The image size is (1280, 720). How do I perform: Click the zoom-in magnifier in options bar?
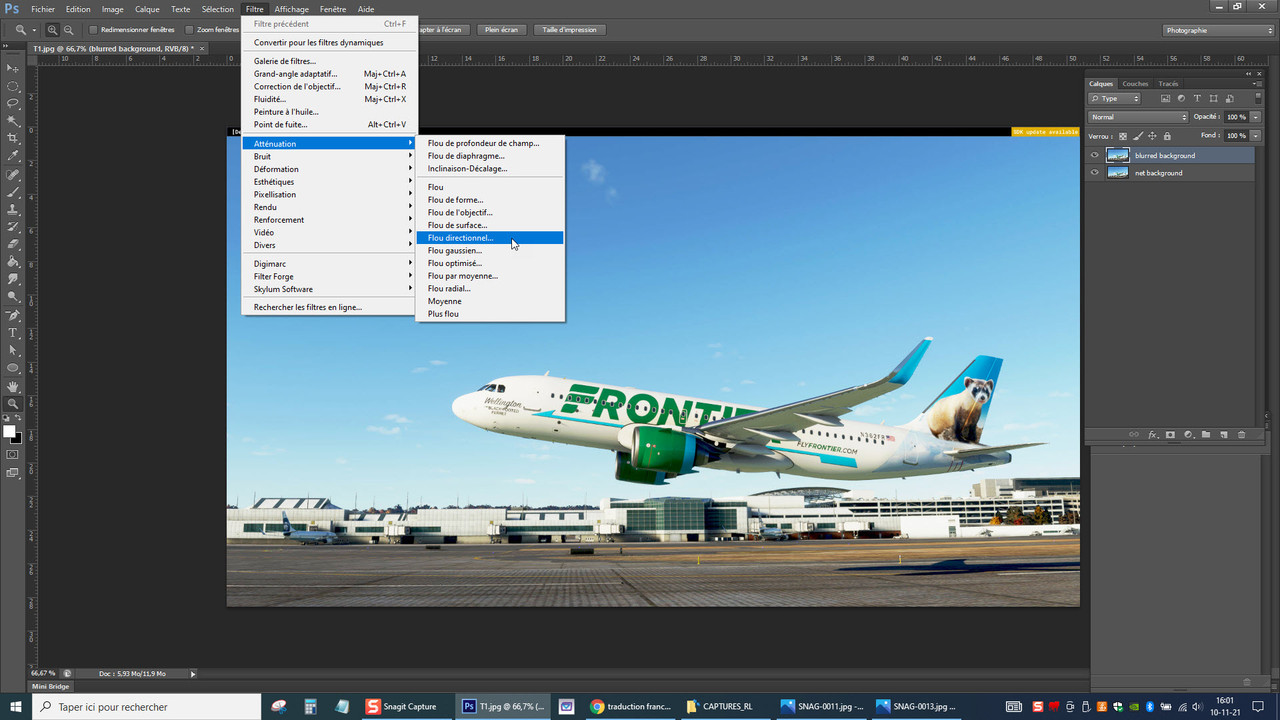[x=53, y=30]
